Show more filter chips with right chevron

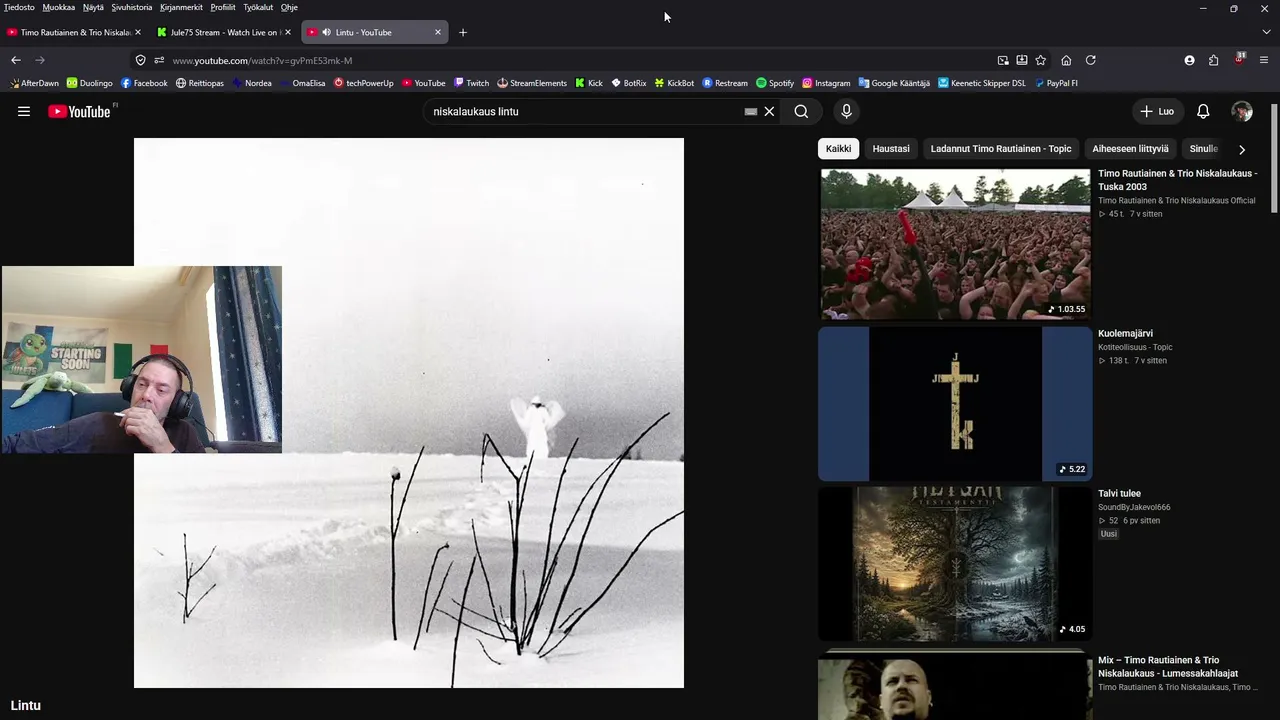1242,149
